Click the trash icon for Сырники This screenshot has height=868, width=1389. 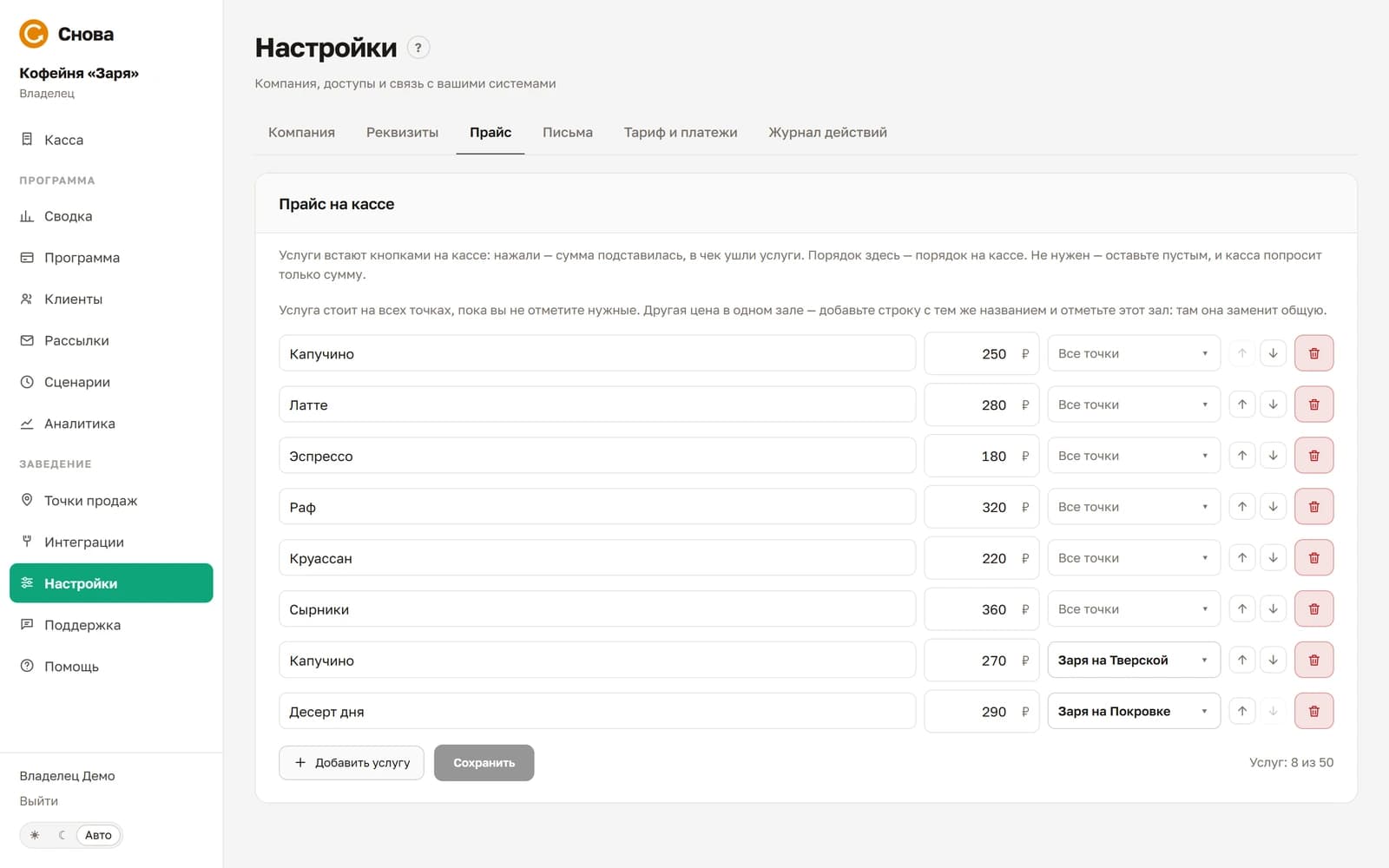(1313, 609)
